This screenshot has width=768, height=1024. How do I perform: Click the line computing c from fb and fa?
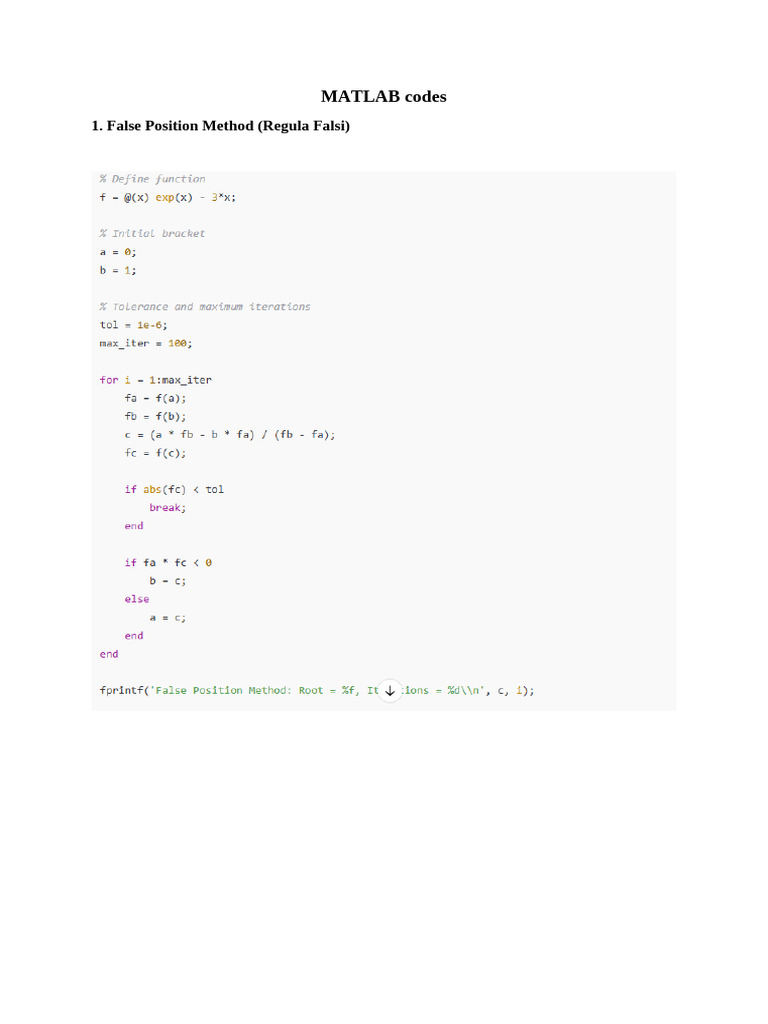tap(230, 434)
